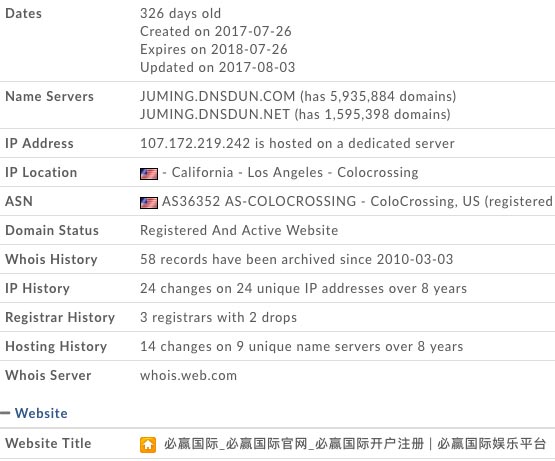Open the Website section heading link
Viewport: 555px width, 461px height.
41,413
